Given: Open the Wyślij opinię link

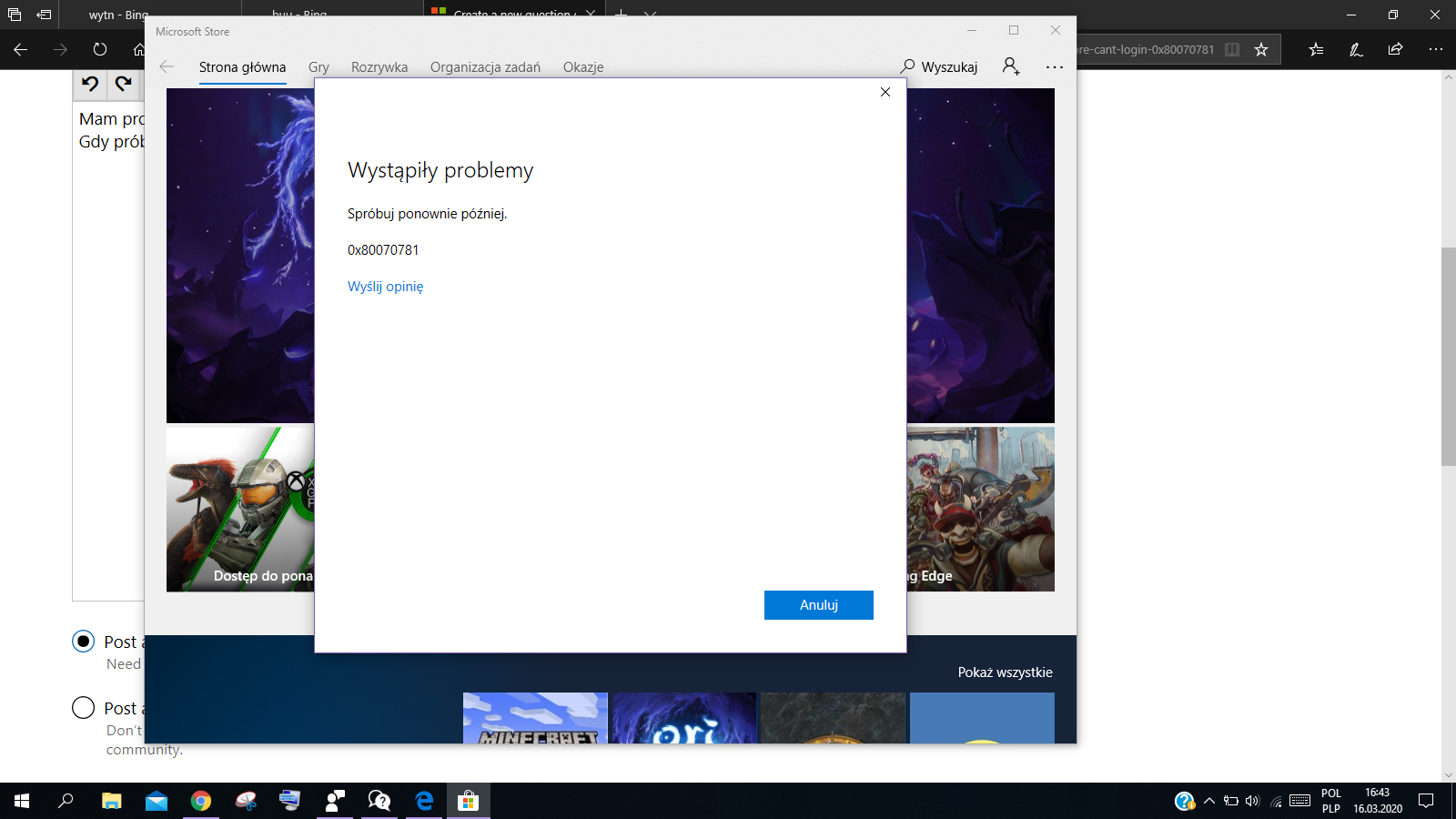Looking at the screenshot, I should click(x=385, y=286).
